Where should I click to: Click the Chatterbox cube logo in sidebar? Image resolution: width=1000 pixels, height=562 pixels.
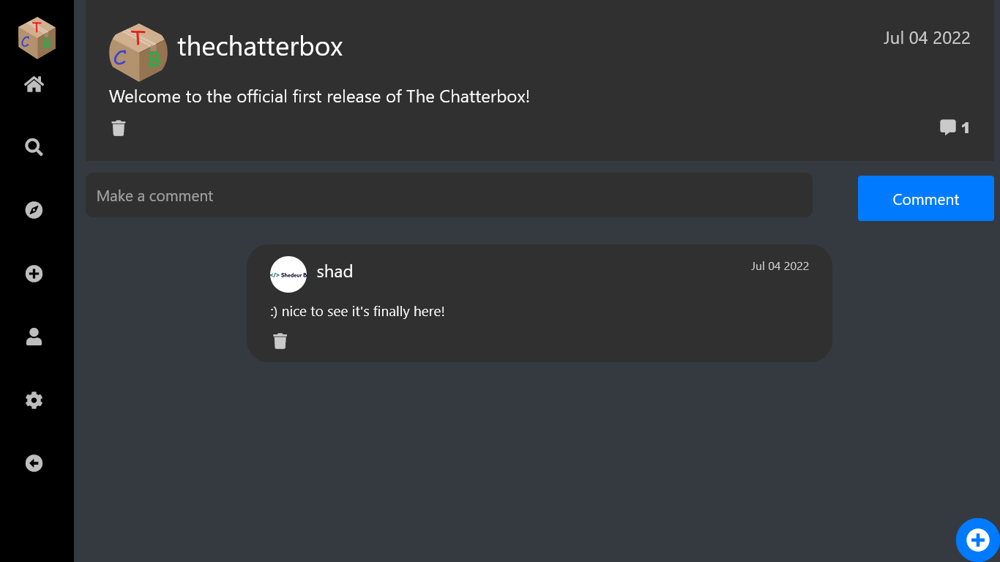pyautogui.click(x=37, y=38)
